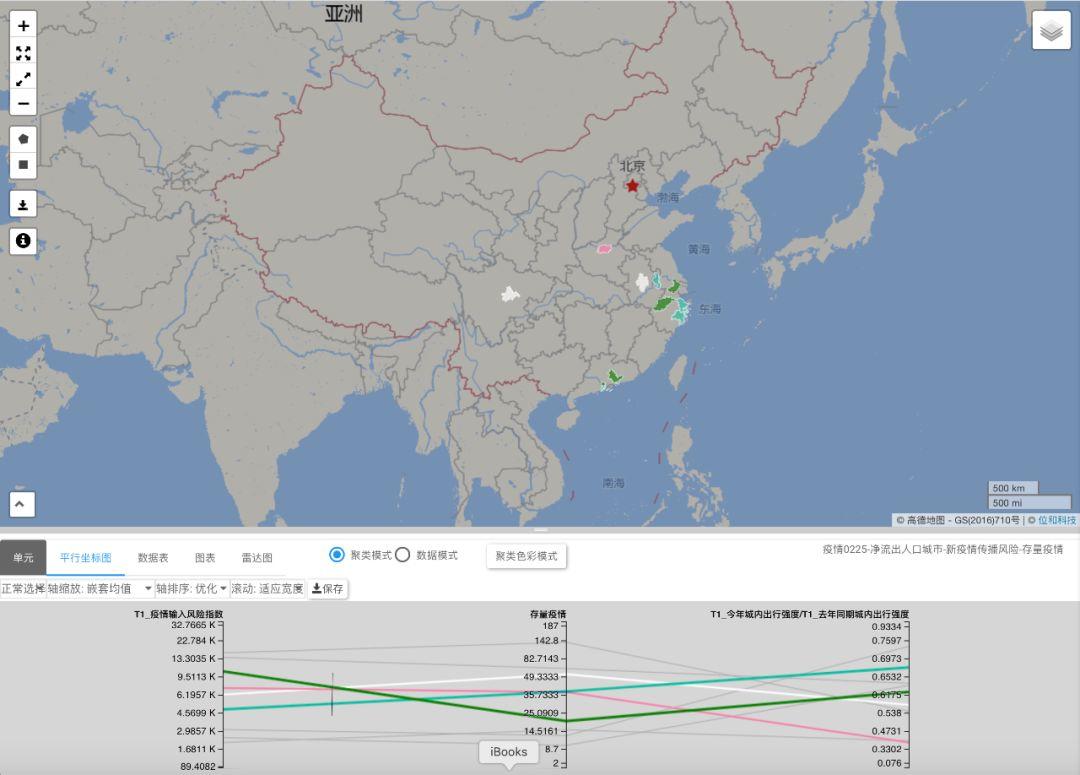The width and height of the screenshot is (1080, 775).
Task: Click 位和科技 attribution link
Action: [1057, 520]
